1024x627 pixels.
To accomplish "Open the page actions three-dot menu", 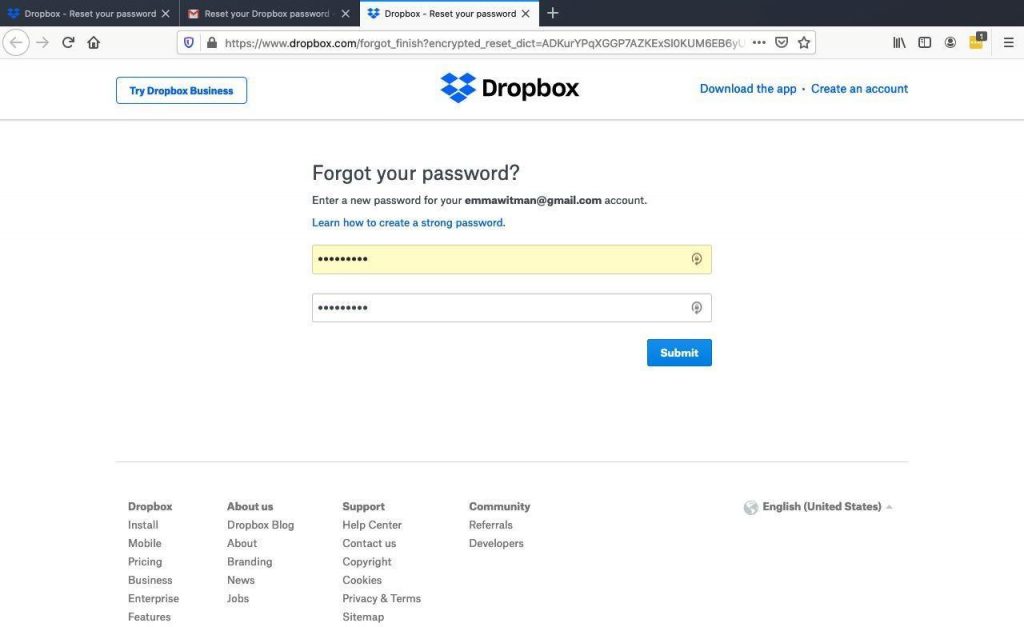I will (759, 42).
